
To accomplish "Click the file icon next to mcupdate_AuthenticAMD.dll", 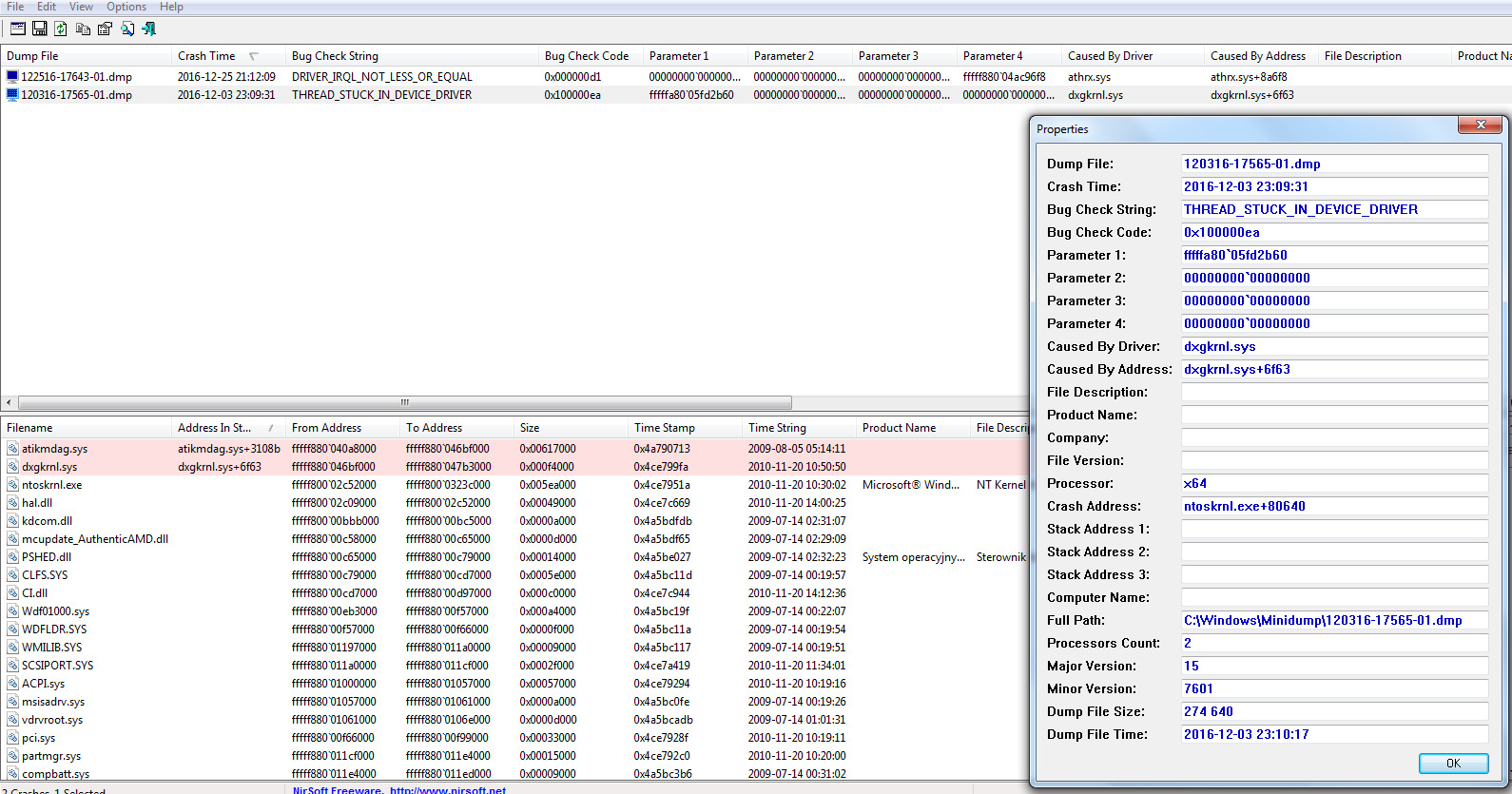I will pyautogui.click(x=12, y=538).
